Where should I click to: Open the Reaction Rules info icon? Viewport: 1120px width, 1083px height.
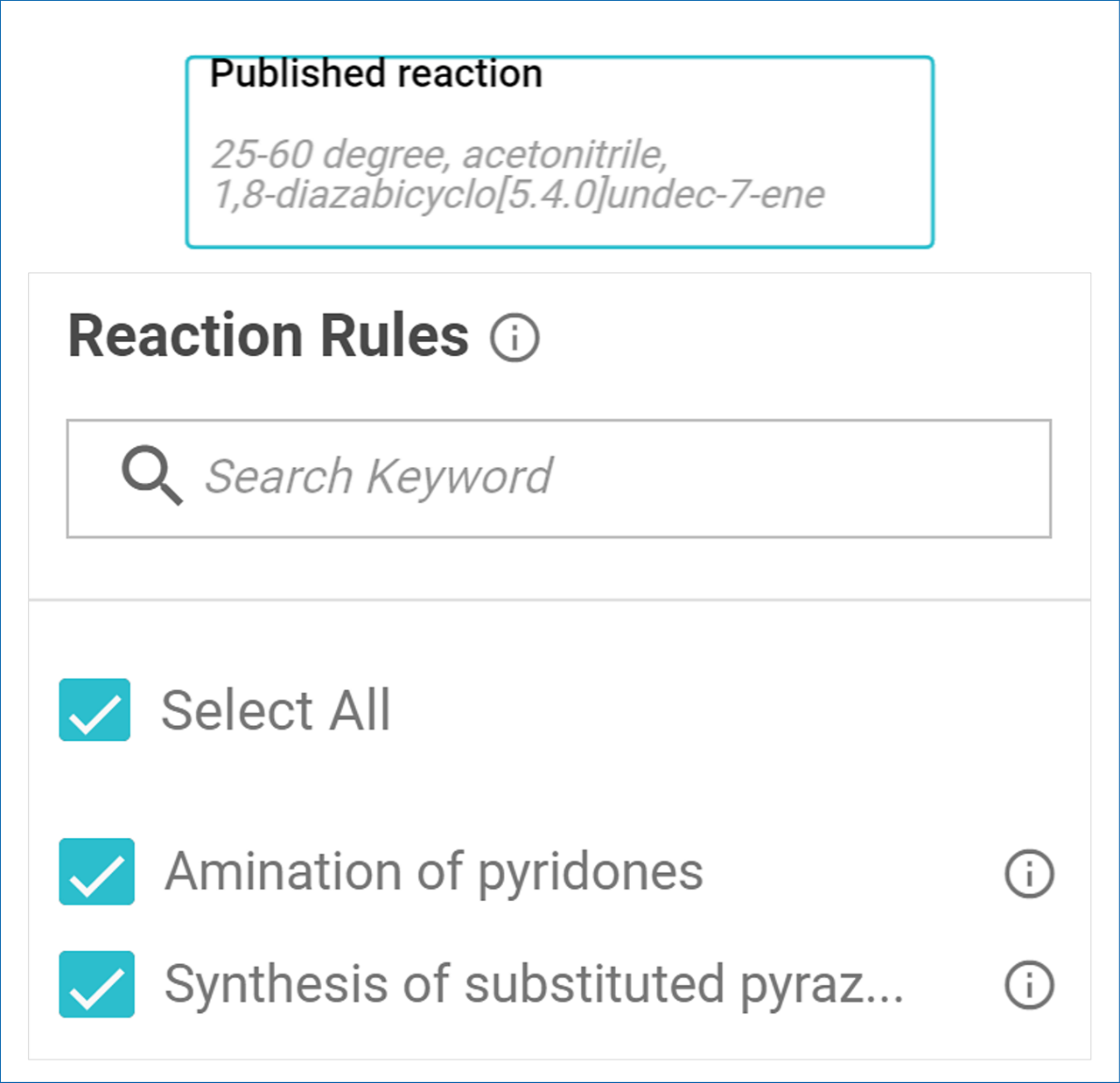[x=514, y=338]
